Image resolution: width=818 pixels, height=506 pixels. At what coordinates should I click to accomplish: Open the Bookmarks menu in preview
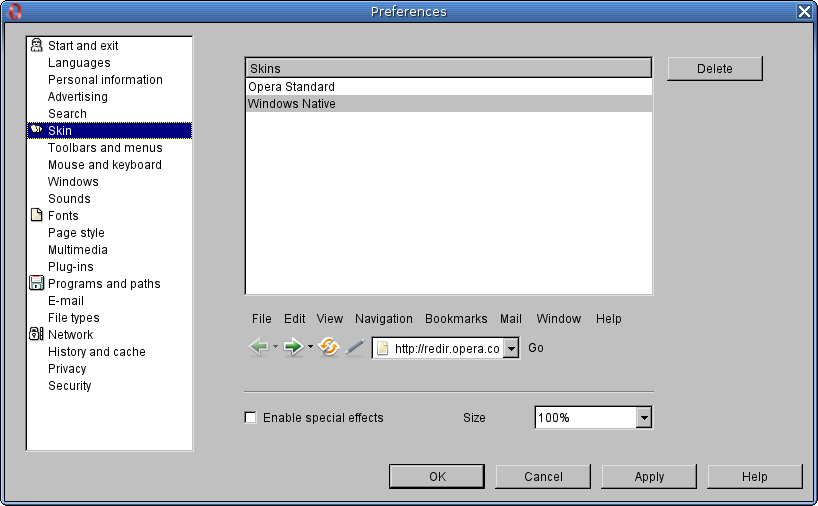pyautogui.click(x=456, y=319)
